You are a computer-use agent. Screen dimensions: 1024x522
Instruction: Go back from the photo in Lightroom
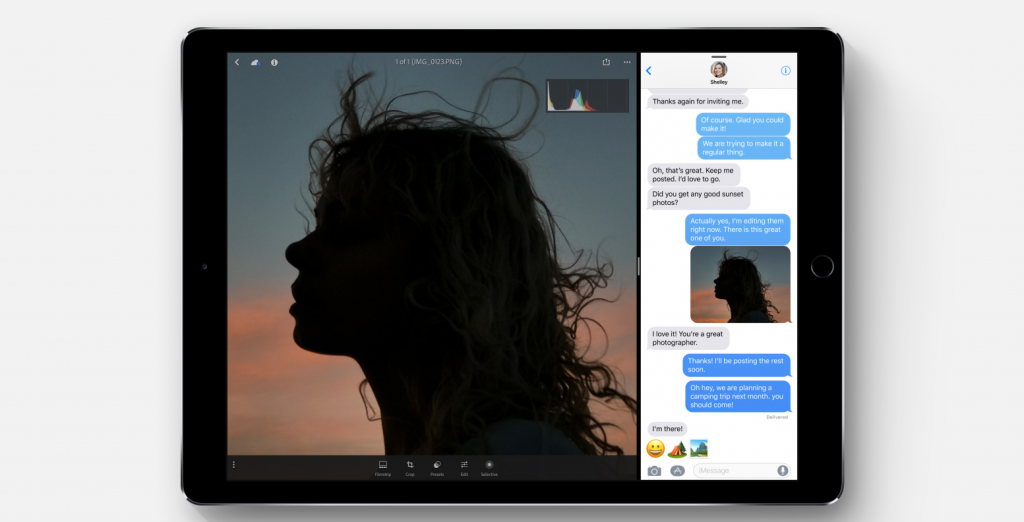pos(237,62)
